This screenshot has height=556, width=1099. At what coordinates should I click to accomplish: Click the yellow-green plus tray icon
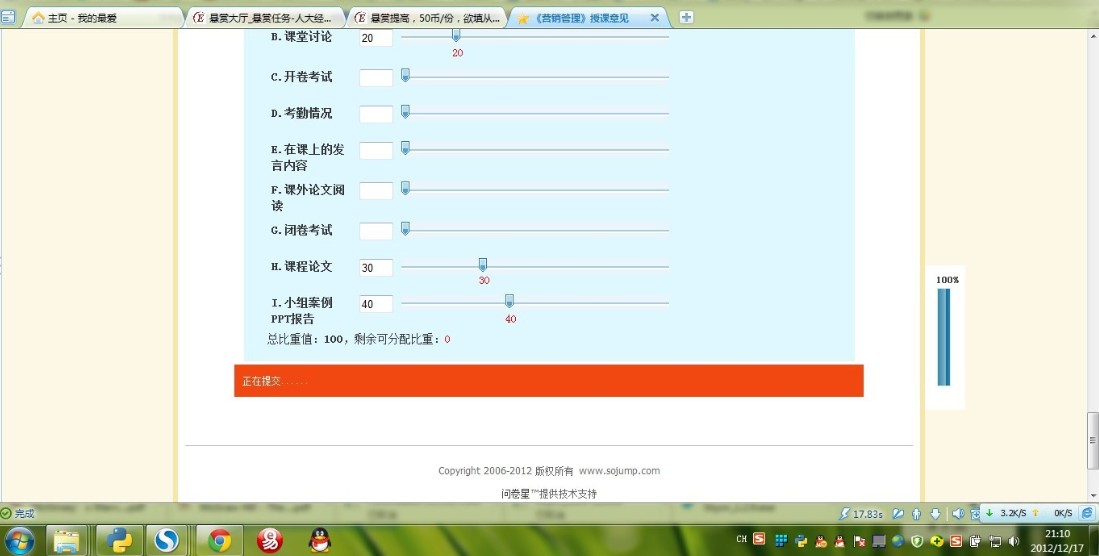(937, 541)
